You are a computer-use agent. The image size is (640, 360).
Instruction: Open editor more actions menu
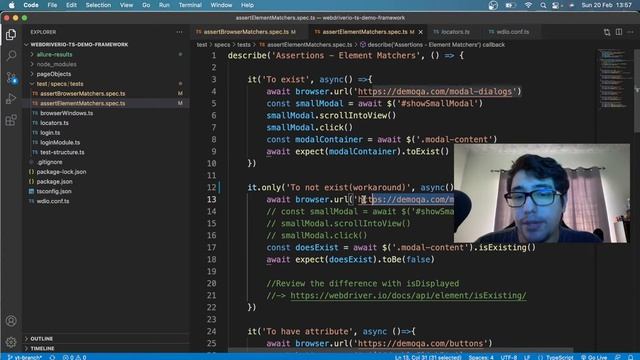[631, 32]
